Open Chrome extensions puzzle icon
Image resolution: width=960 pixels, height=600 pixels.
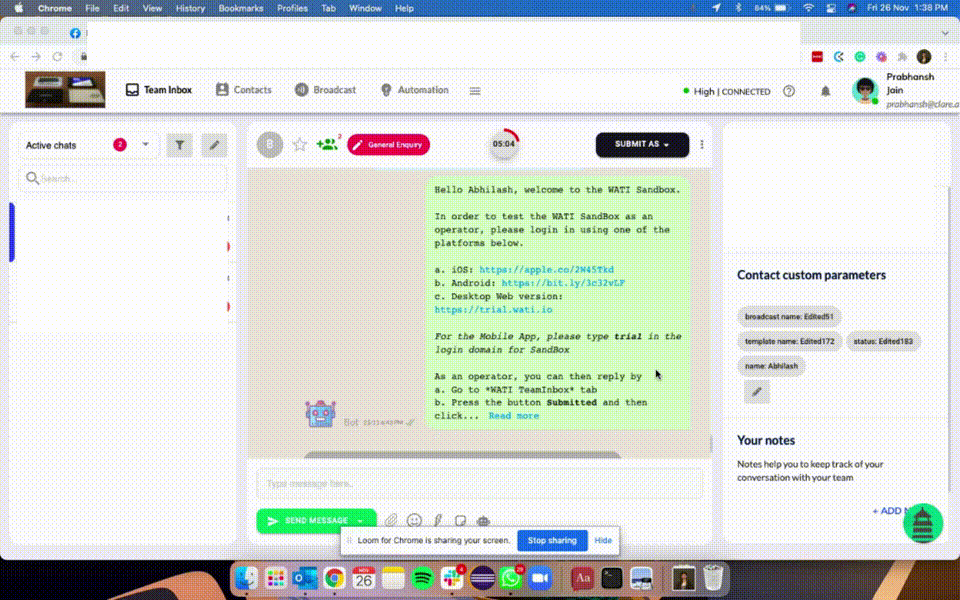[x=902, y=56]
